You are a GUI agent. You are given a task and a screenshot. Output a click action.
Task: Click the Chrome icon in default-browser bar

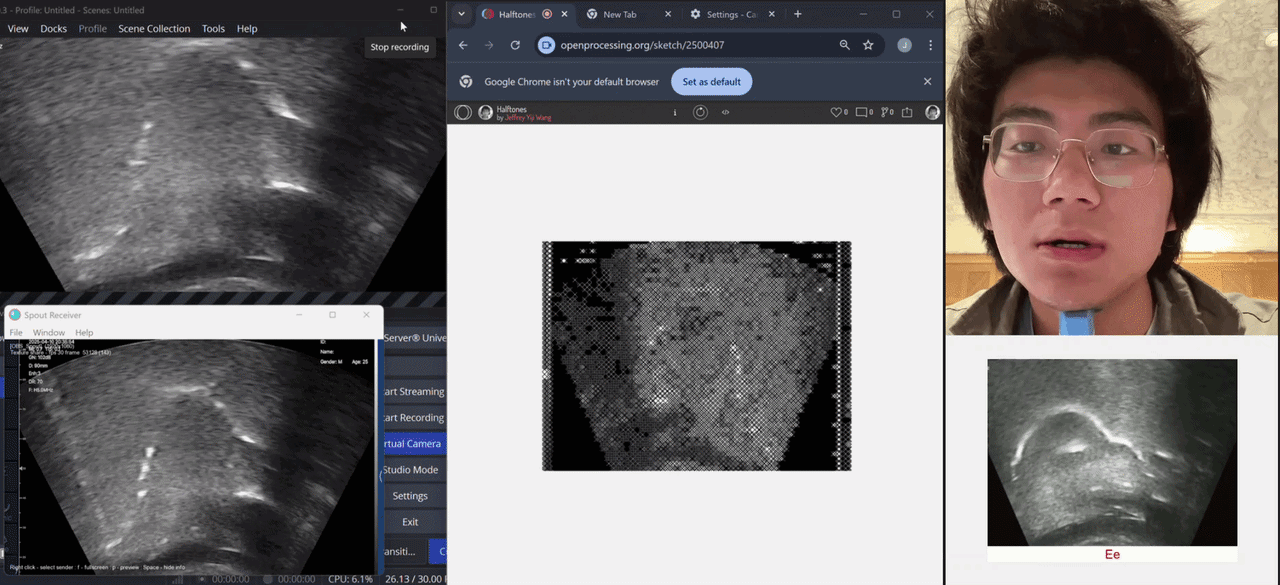click(x=465, y=82)
